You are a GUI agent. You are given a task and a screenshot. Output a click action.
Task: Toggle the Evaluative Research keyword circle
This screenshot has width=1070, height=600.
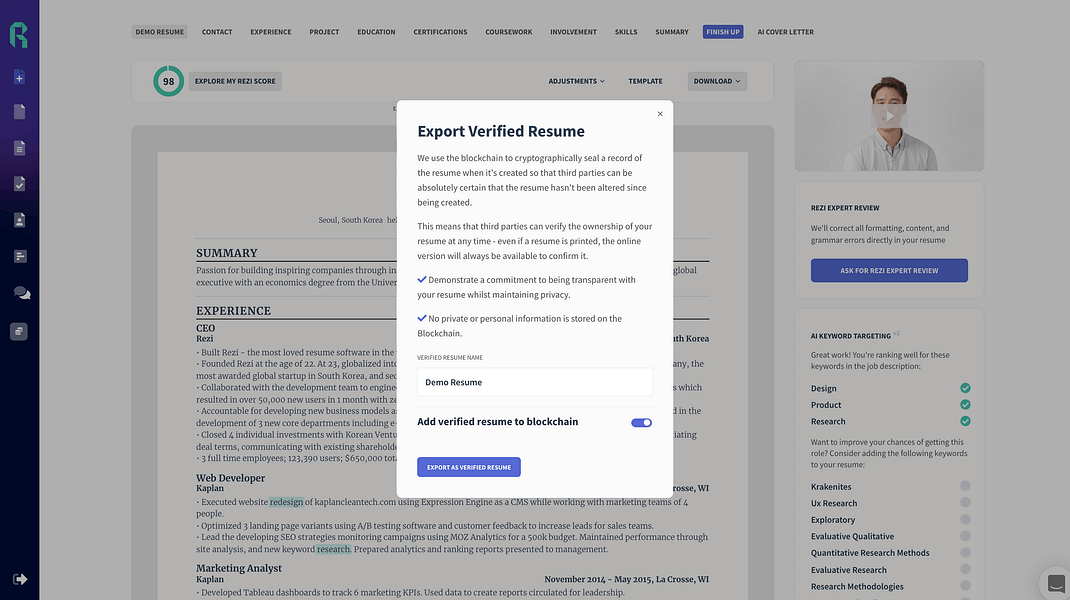(x=965, y=569)
